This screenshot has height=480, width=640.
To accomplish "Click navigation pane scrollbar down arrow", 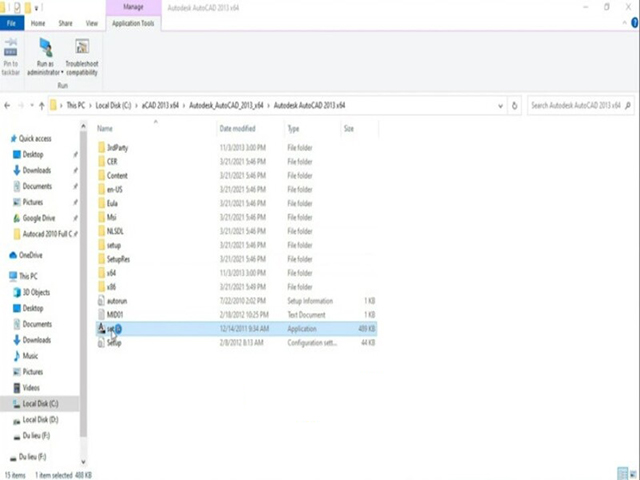I will (83, 462).
